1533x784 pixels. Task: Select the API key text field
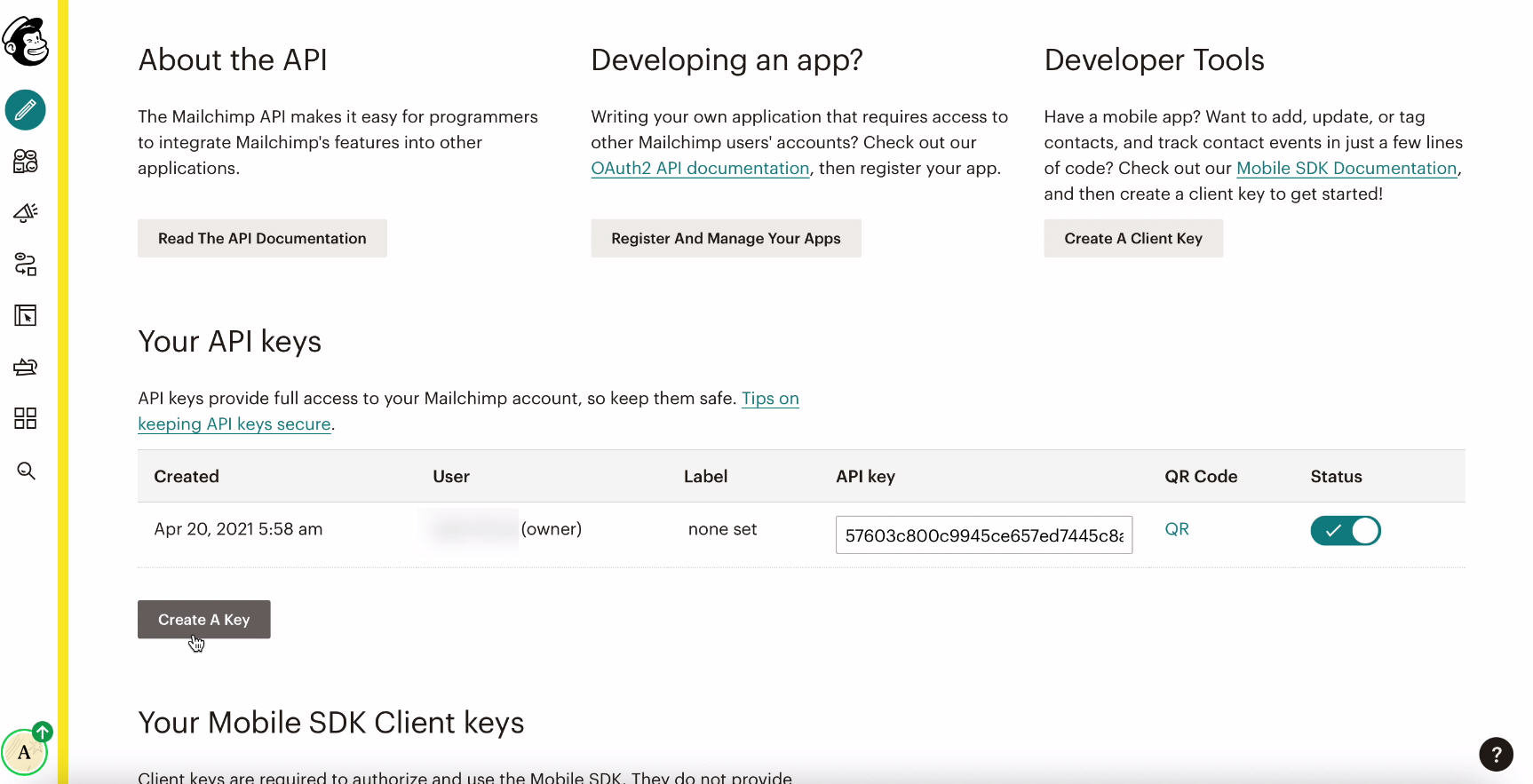pyautogui.click(x=984, y=535)
